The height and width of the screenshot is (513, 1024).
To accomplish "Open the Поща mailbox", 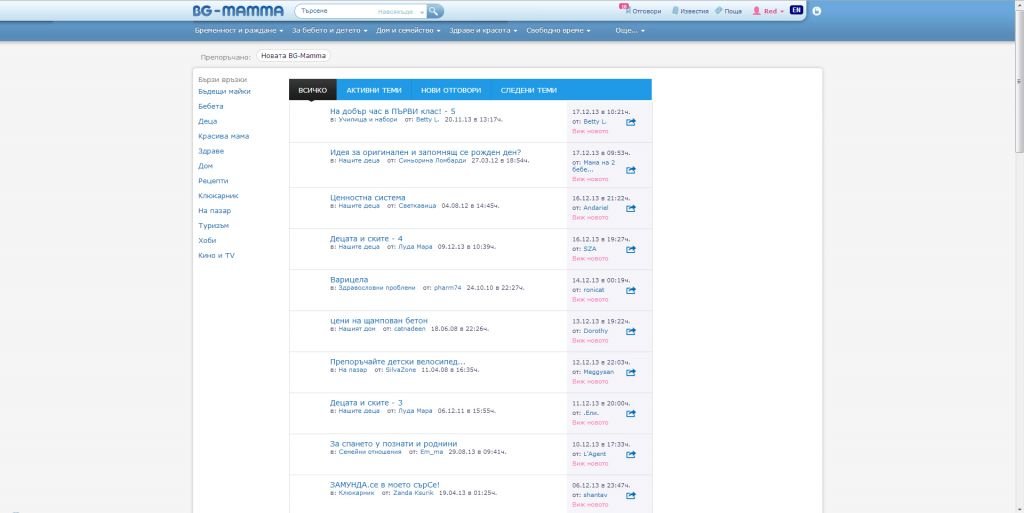I will point(727,11).
